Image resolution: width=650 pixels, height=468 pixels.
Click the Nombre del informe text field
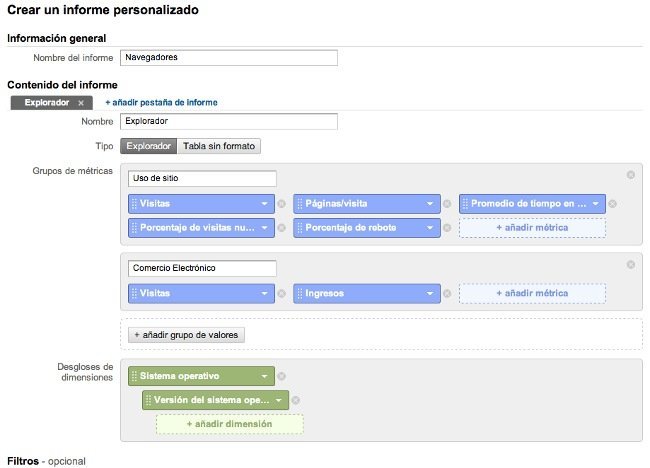point(228,57)
